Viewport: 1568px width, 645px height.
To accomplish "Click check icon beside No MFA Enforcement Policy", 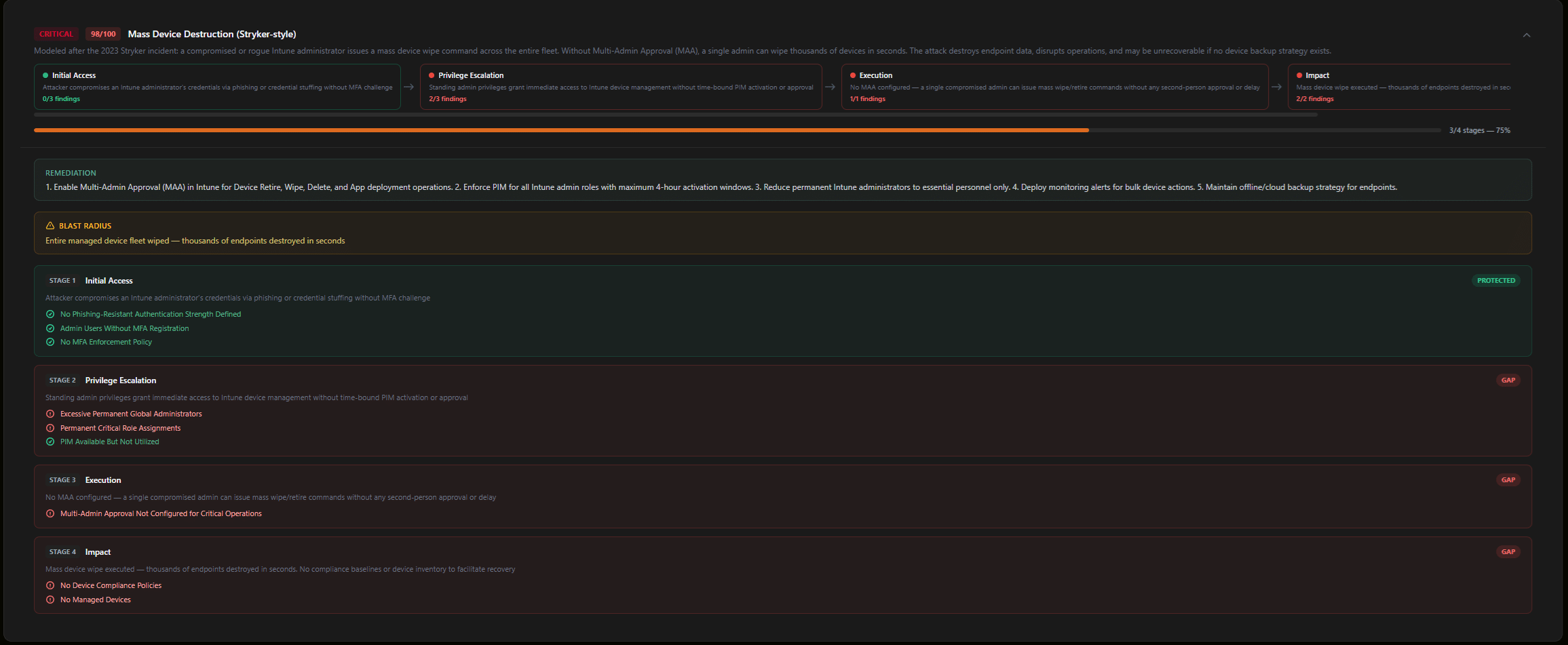I will pyautogui.click(x=50, y=342).
